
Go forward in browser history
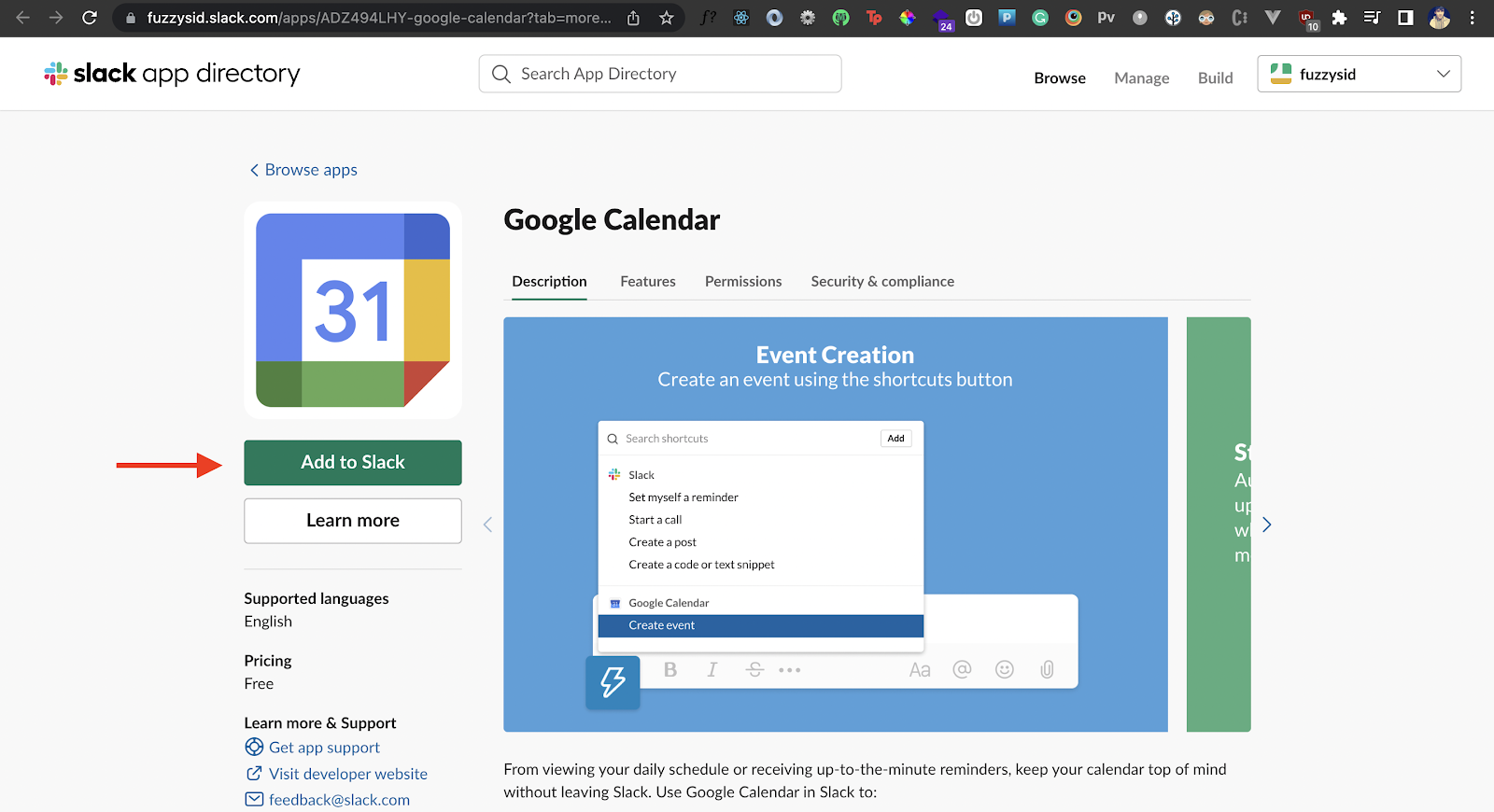tap(56, 18)
